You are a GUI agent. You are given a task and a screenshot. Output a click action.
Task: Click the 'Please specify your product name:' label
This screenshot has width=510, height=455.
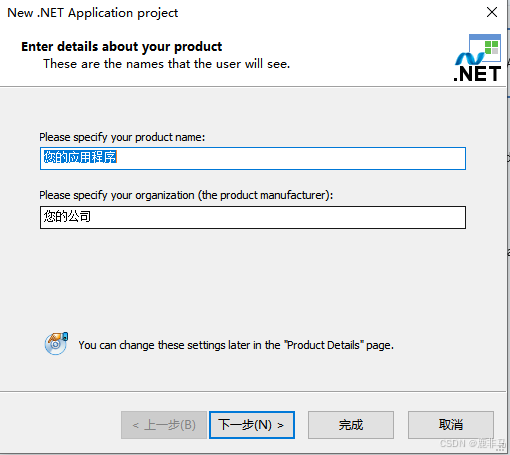122,137
